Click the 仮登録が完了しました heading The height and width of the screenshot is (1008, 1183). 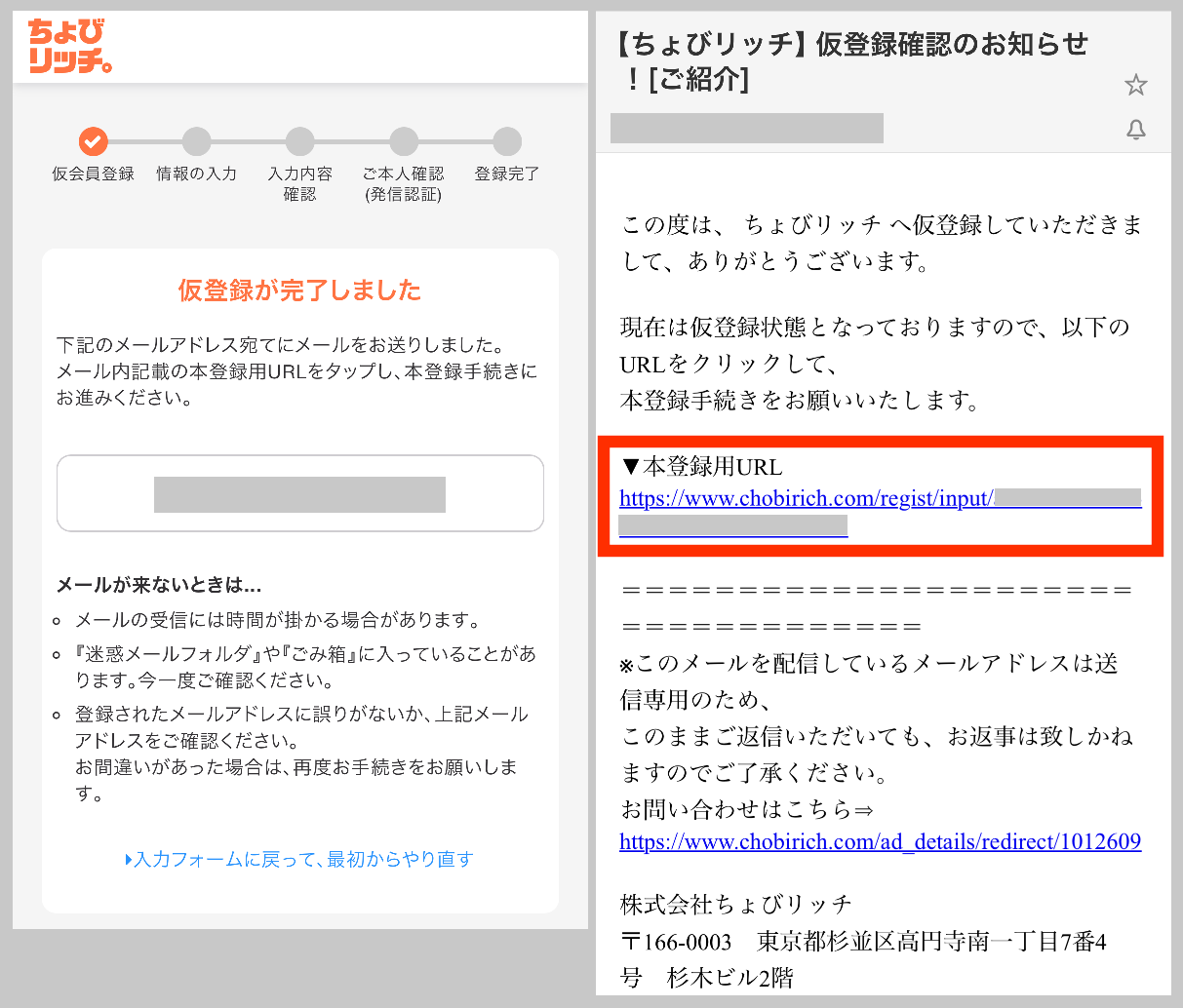point(299,290)
